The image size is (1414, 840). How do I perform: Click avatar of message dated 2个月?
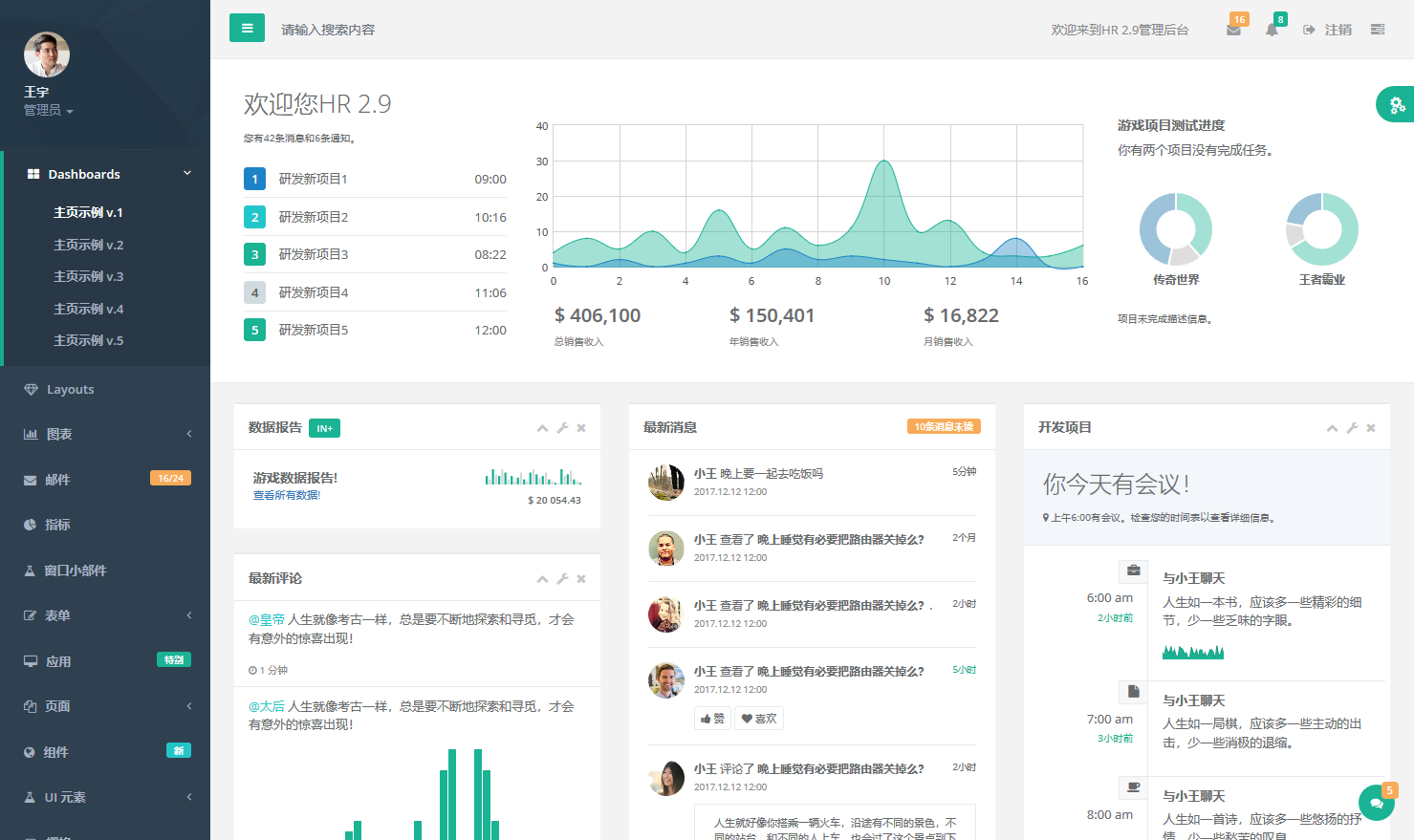(x=665, y=549)
